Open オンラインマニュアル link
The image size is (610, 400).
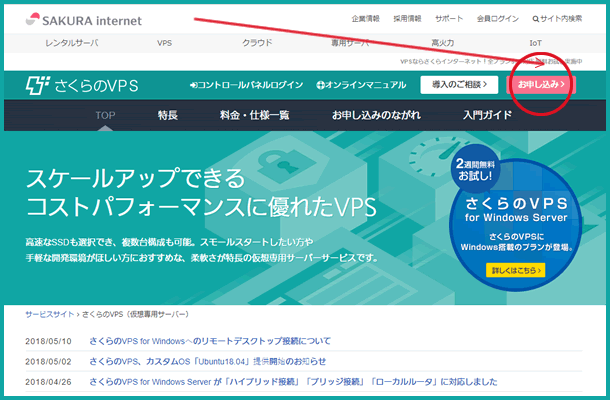click(x=361, y=85)
